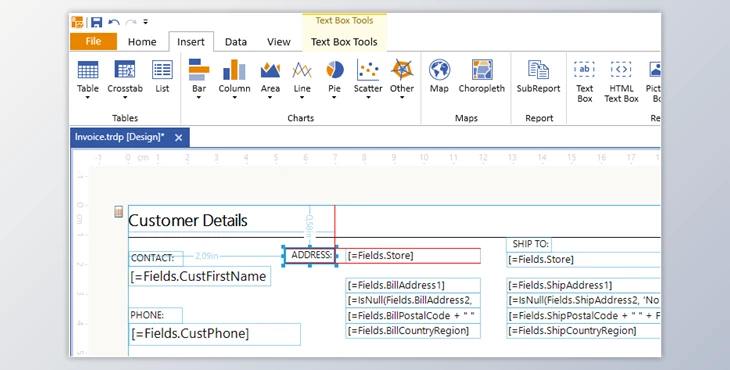Click the report designer application icon
Image resolution: width=730 pixels, height=370 pixels.
click(77, 22)
